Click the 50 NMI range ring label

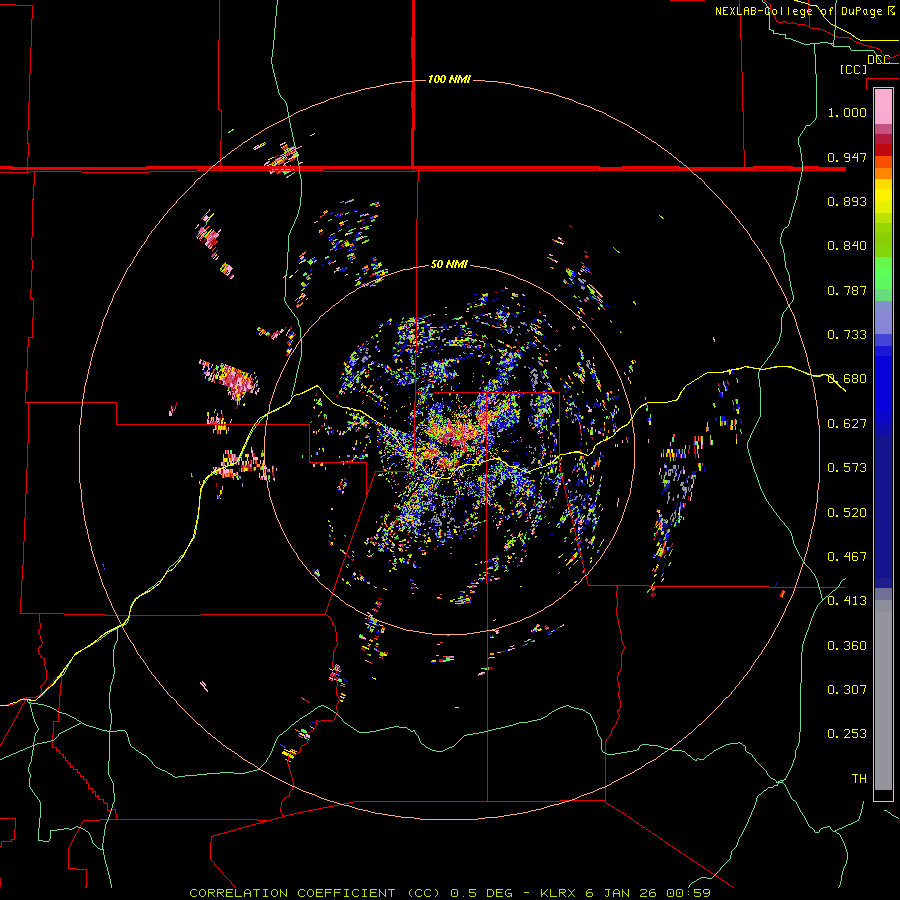449,264
